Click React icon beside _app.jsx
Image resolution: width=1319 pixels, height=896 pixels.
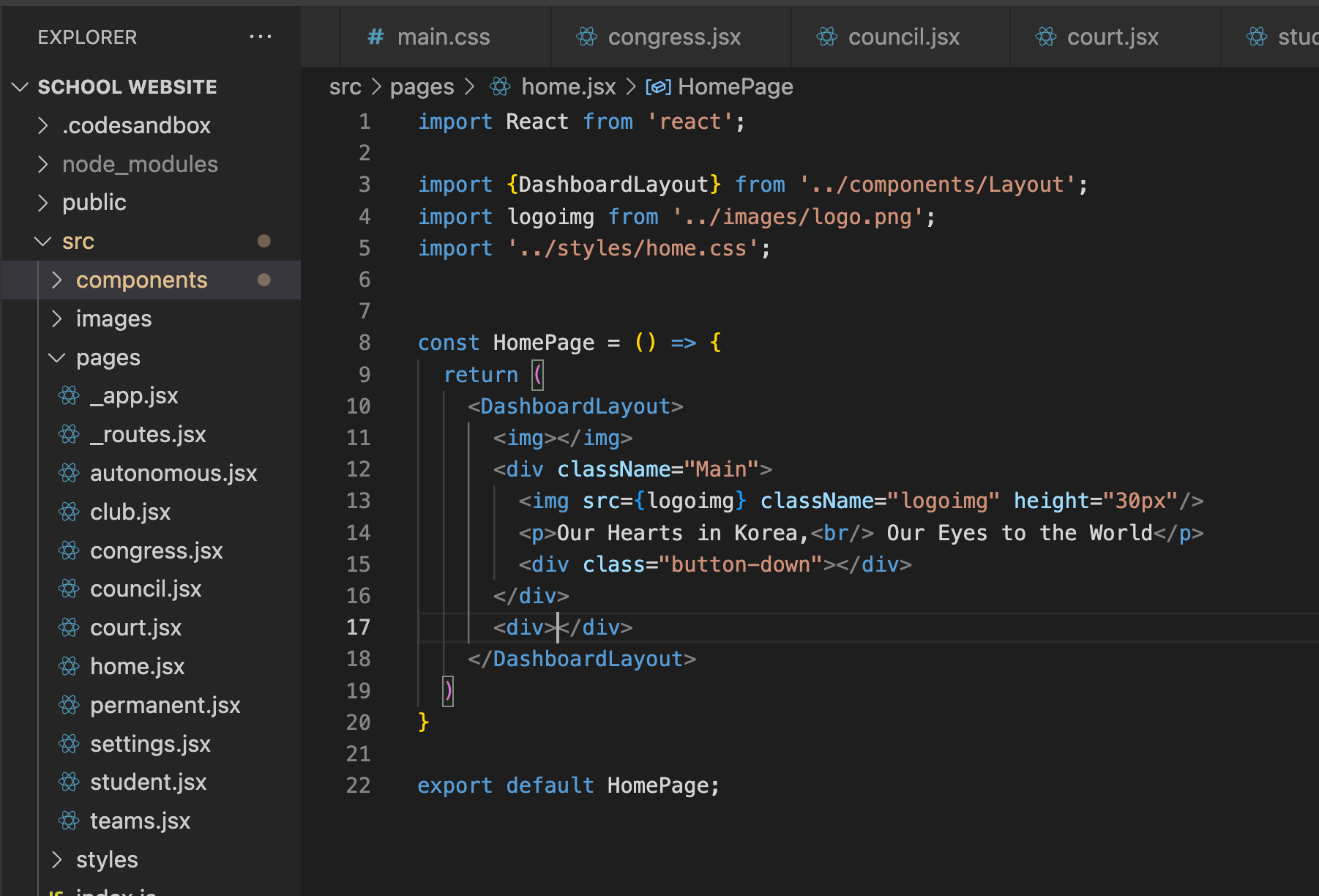(69, 396)
